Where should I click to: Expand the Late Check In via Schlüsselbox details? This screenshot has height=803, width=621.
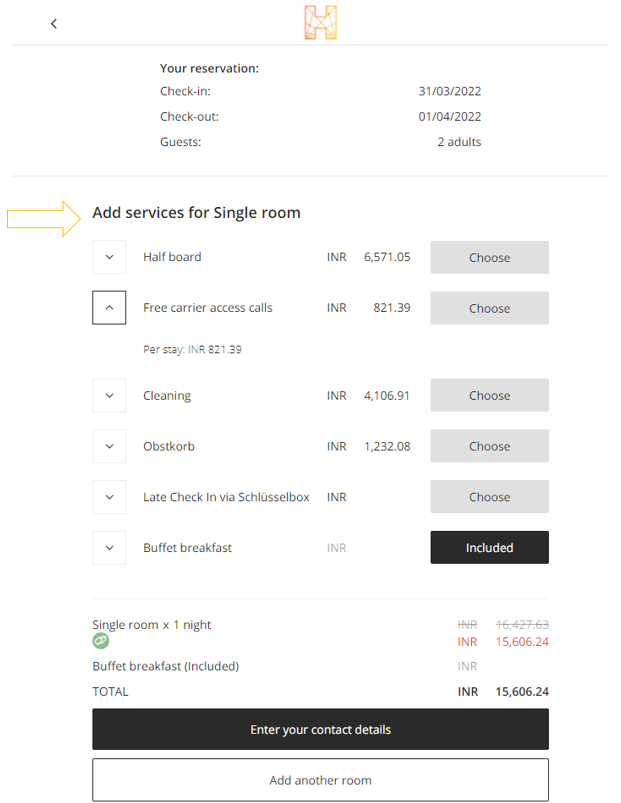109,496
